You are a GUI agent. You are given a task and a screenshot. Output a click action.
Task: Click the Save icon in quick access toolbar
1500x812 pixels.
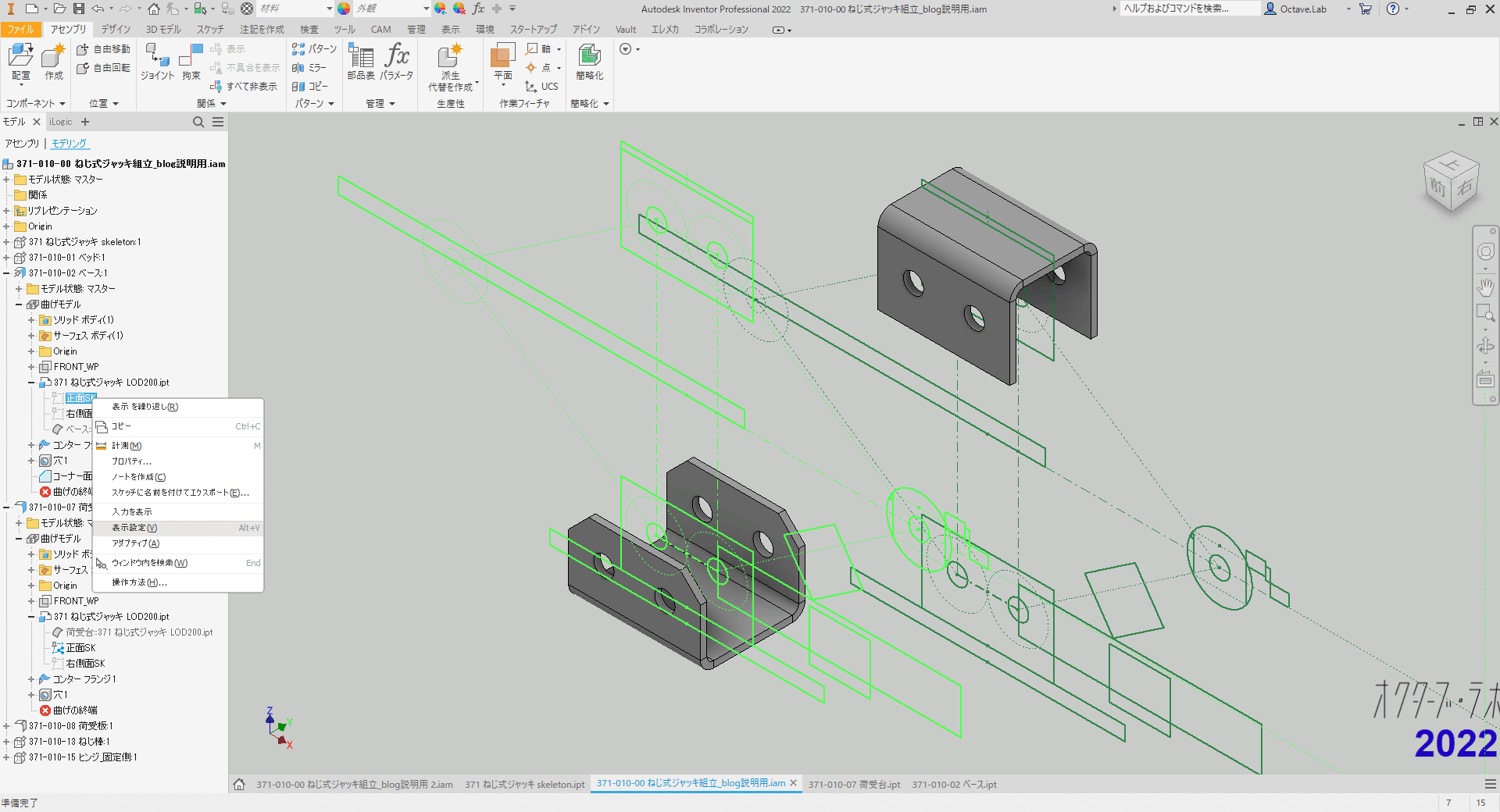coord(79,9)
